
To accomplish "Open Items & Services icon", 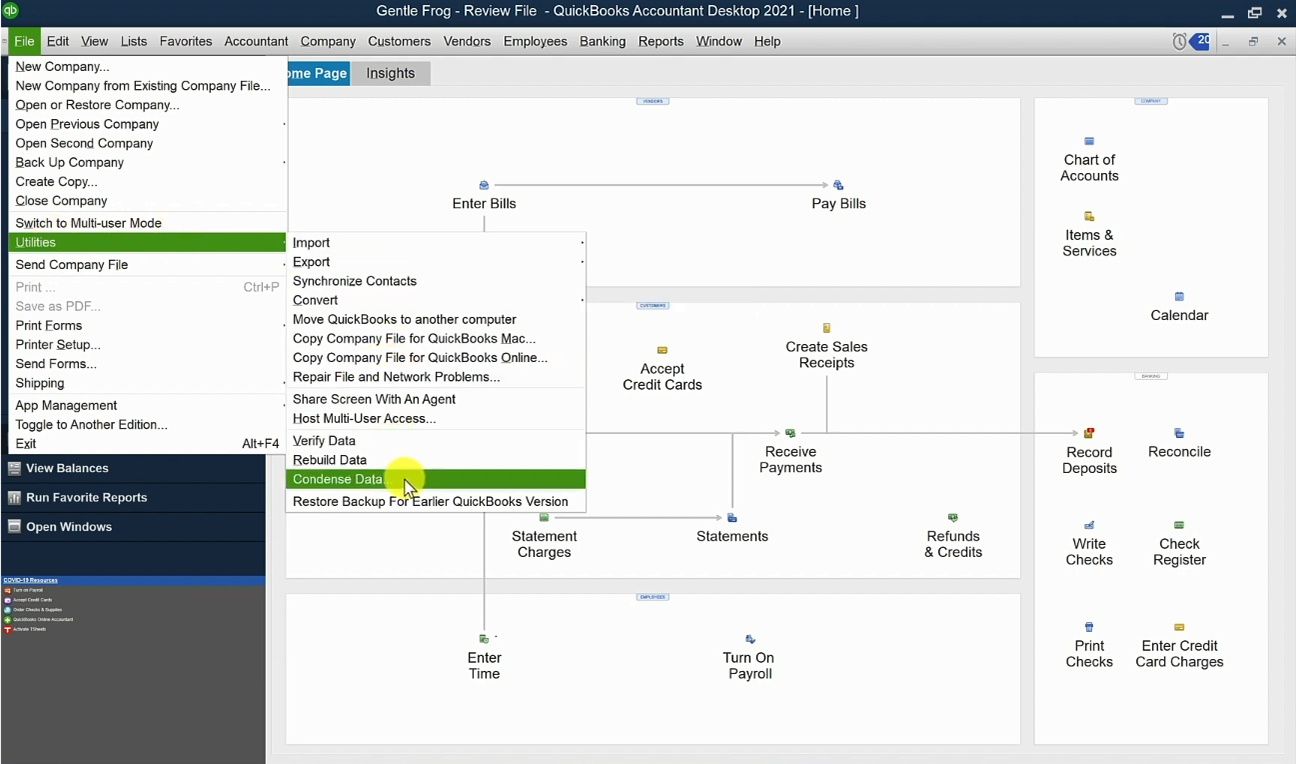I will tap(1089, 216).
